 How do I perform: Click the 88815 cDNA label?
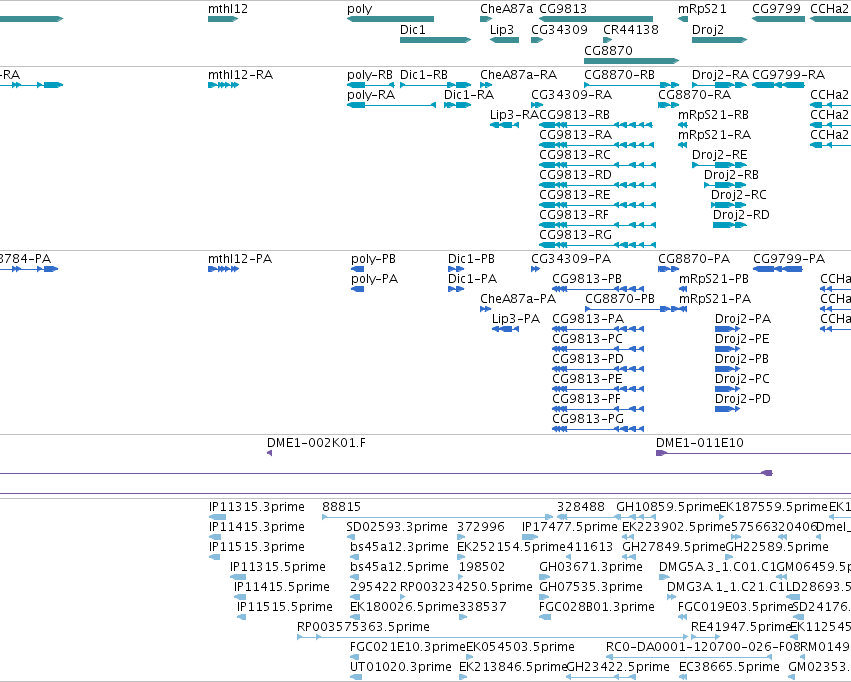(x=341, y=507)
